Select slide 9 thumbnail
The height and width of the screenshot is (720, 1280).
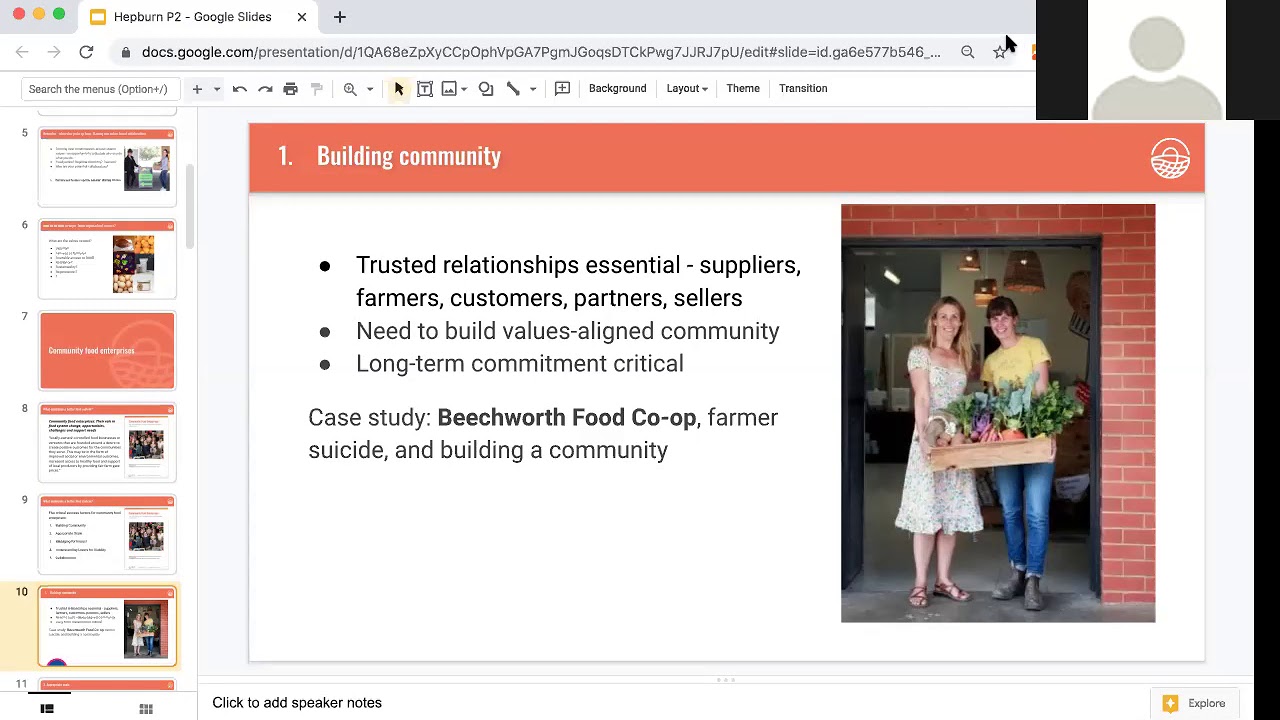107,535
